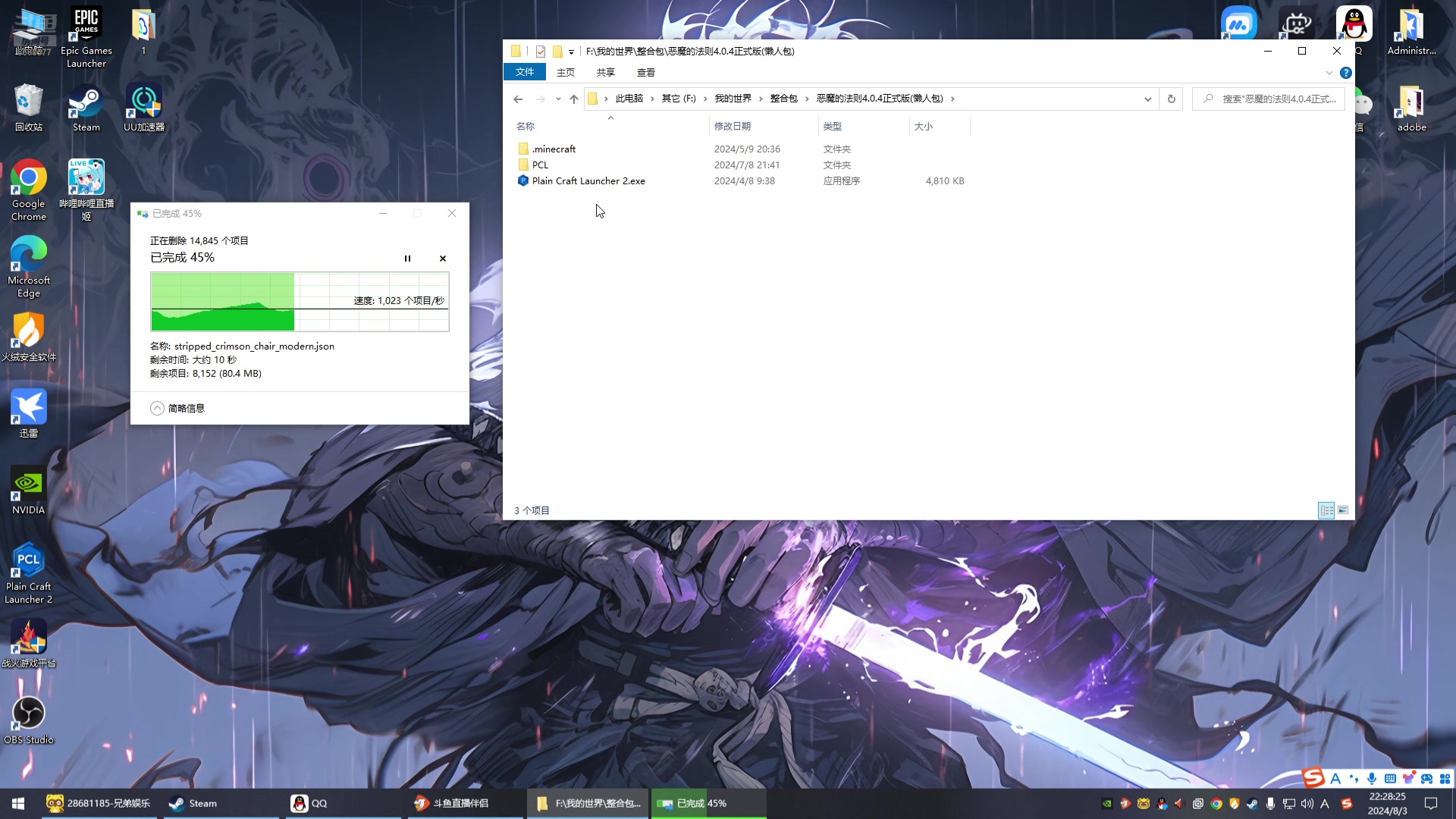
Task: Open Quick Access Toolbar customize dropdown
Action: [571, 52]
